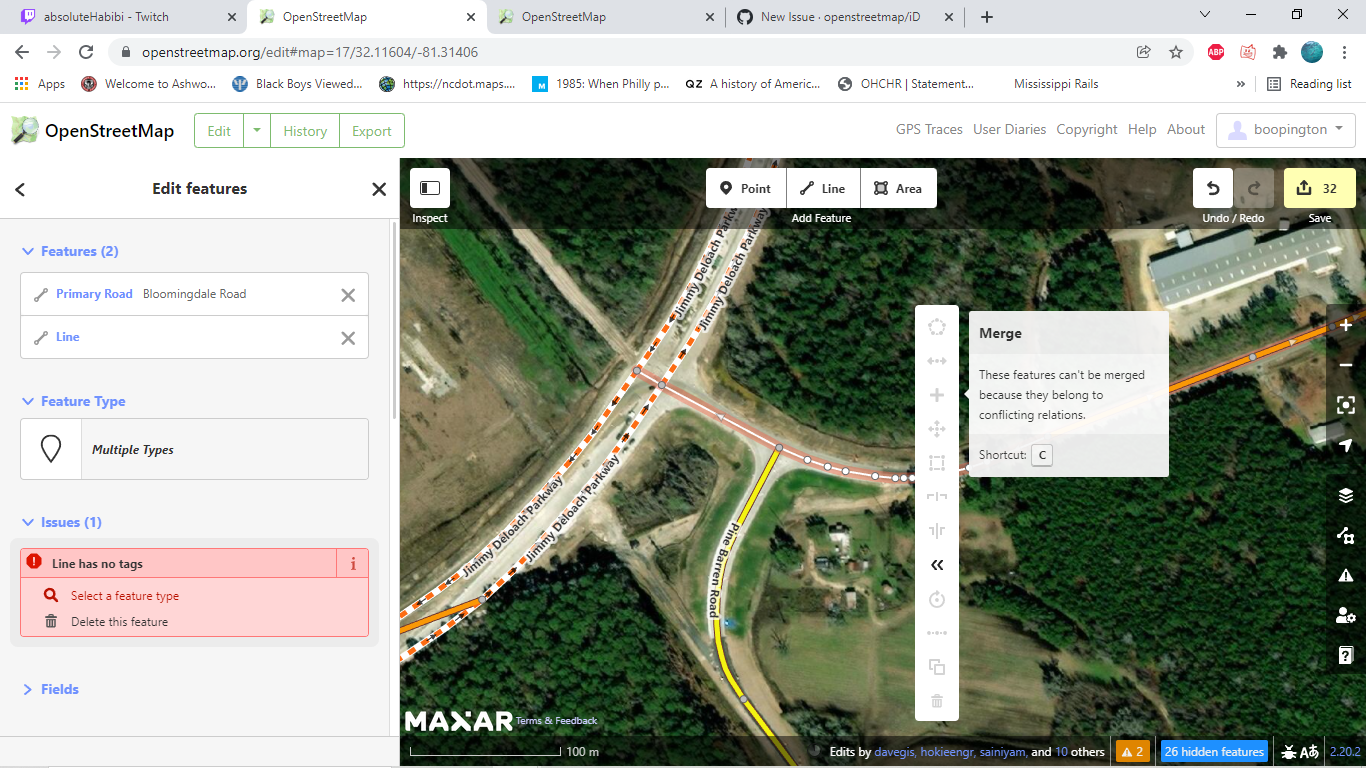This screenshot has height=768, width=1366.
Task: Toggle the Map Data pane
Action: point(1346,535)
